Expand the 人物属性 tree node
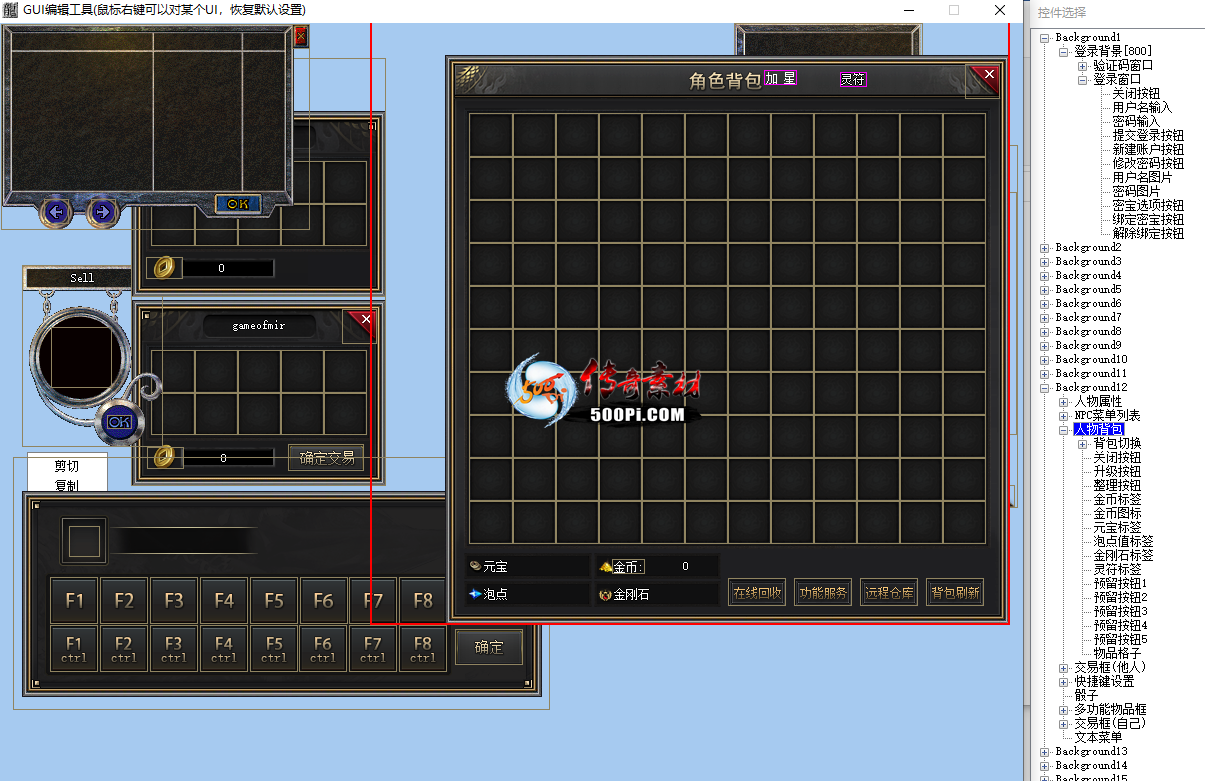The width and height of the screenshot is (1205, 781). pyautogui.click(x=1064, y=402)
